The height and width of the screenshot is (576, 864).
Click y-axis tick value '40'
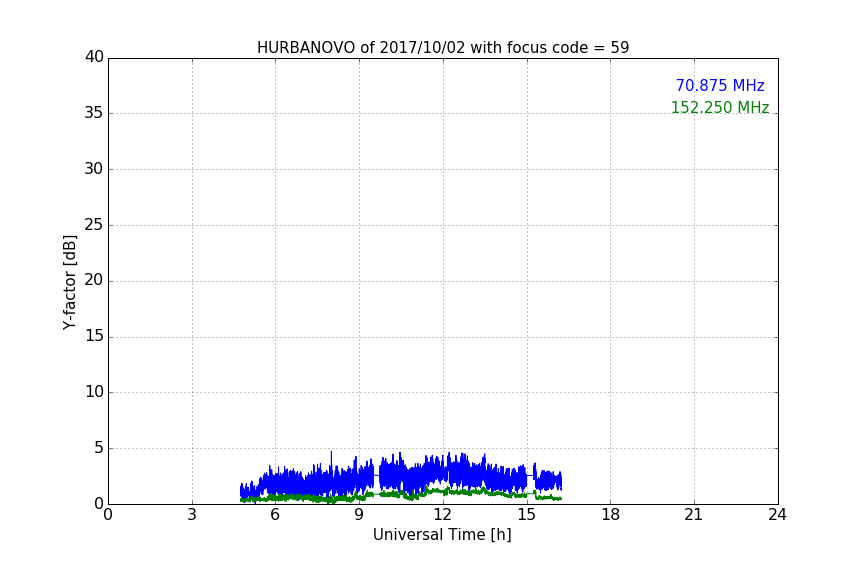94,57
